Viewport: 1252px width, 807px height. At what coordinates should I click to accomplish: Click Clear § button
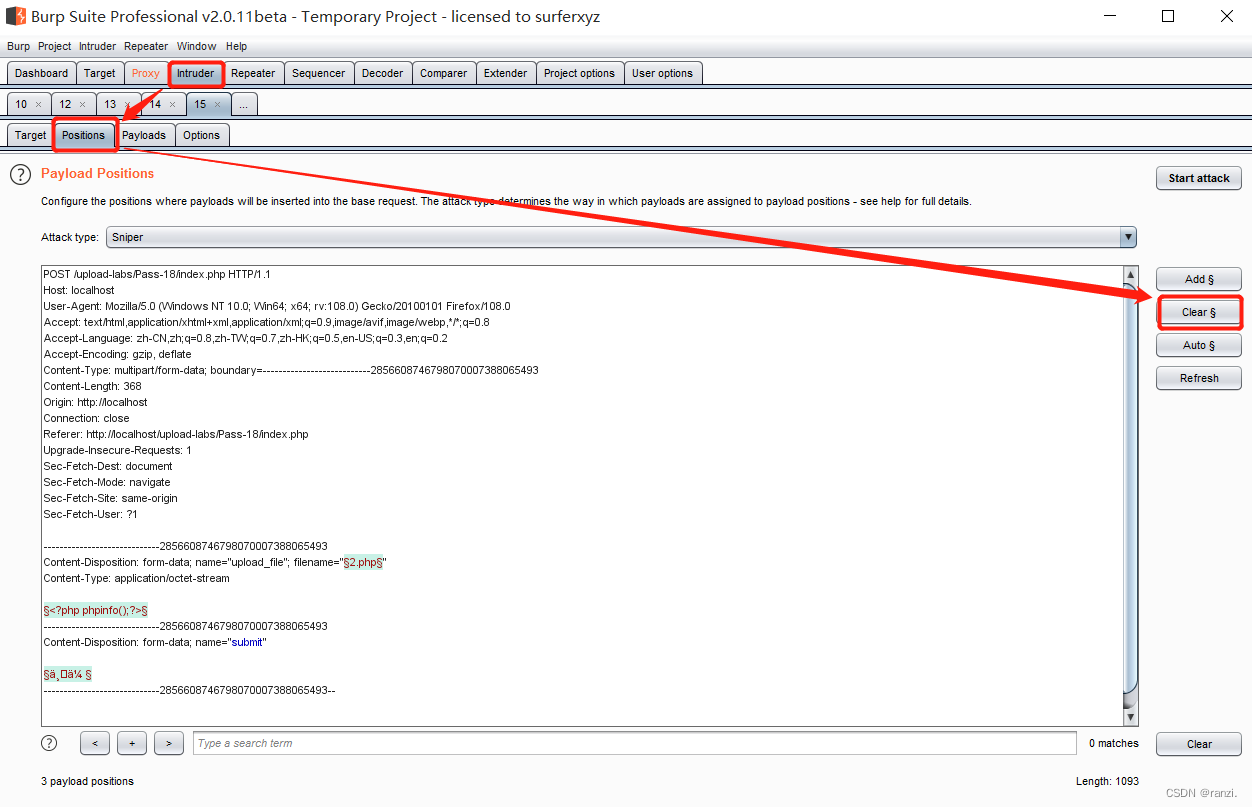1199,312
